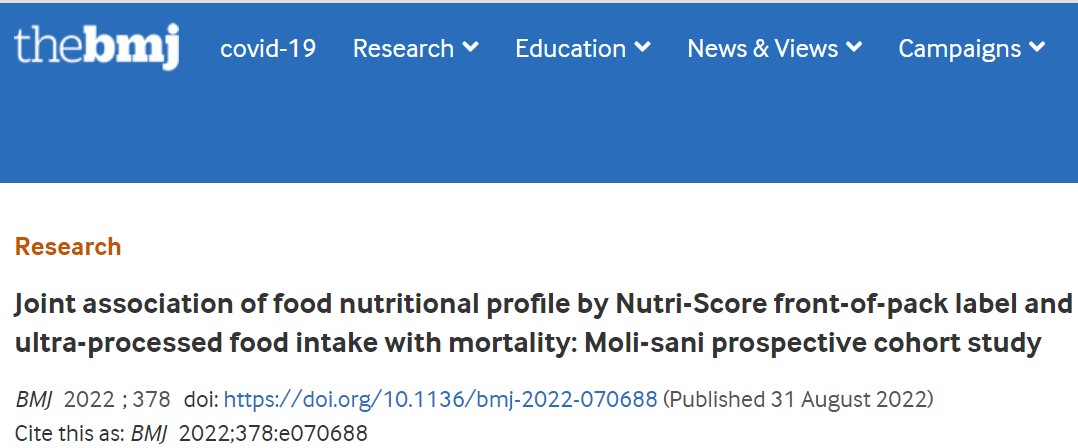This screenshot has height=448, width=1078.
Task: Open the covid-19 menu item
Action: point(267,48)
